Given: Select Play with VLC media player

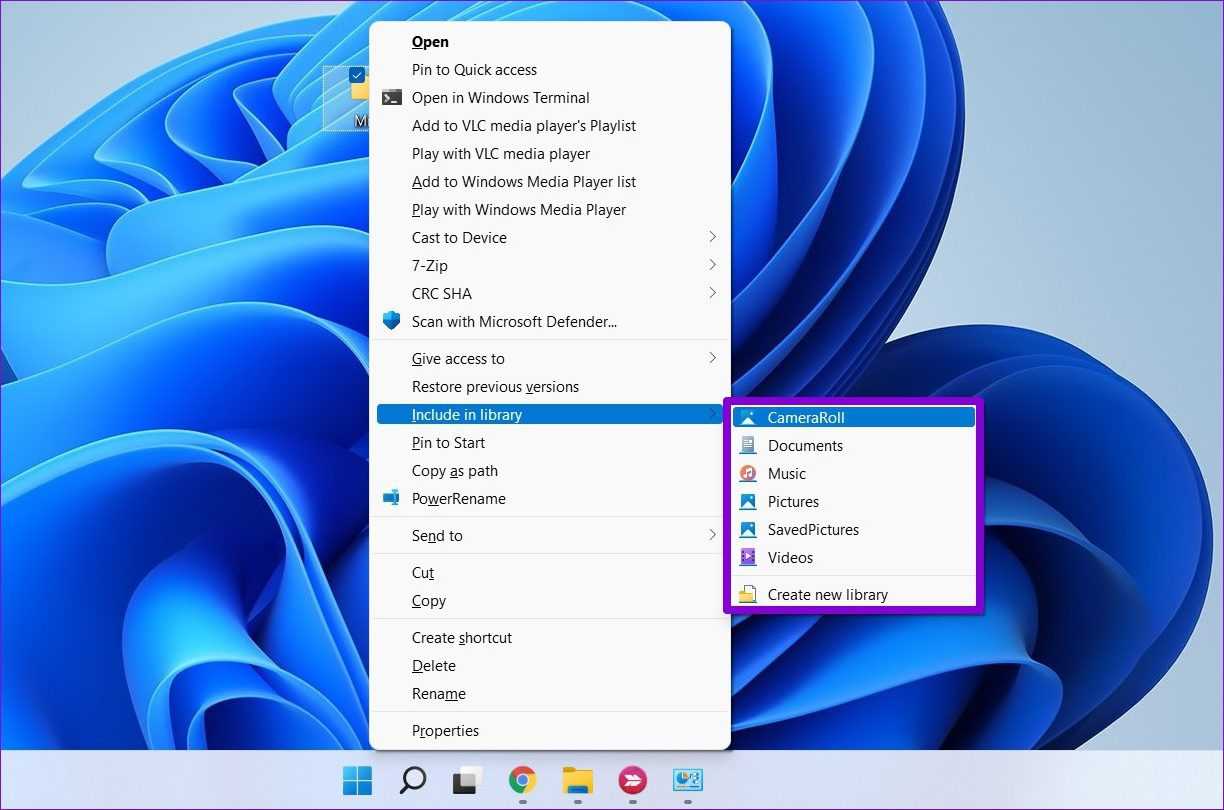Looking at the screenshot, I should coord(500,154).
